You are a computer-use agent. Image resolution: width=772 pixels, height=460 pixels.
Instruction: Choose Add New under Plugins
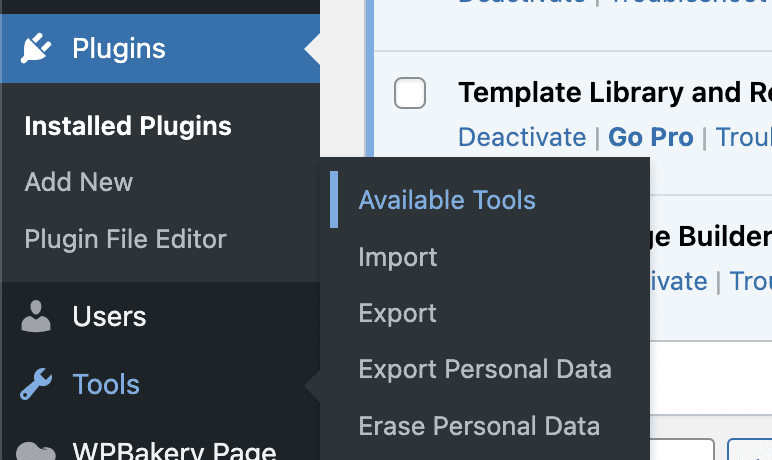(79, 183)
